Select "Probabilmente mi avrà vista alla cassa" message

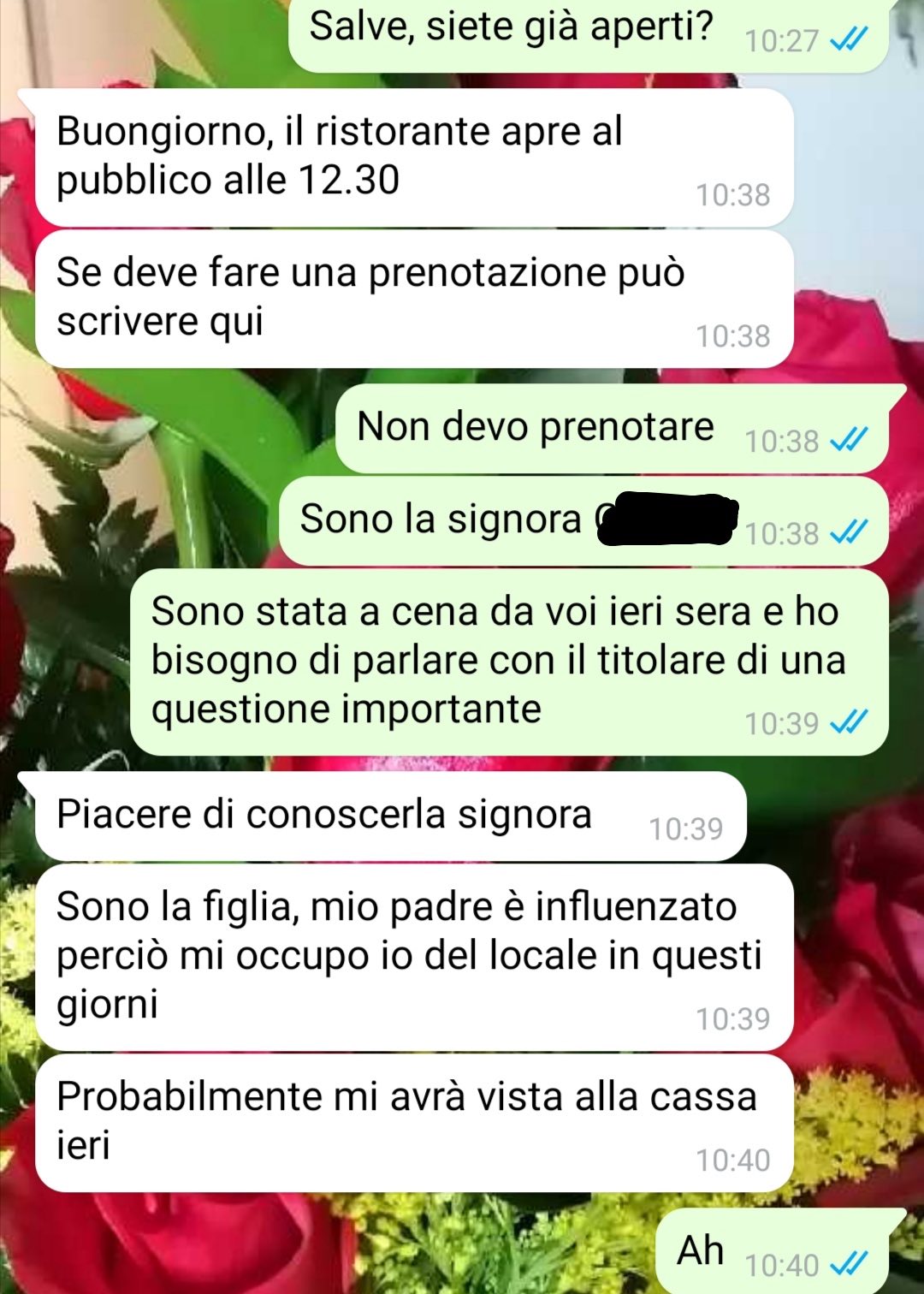coord(414,1123)
